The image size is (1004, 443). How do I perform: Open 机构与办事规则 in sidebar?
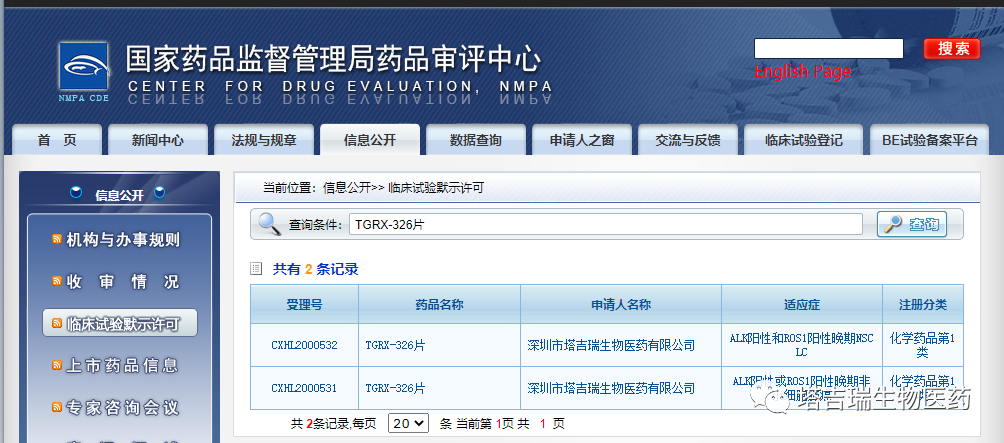tap(123, 240)
